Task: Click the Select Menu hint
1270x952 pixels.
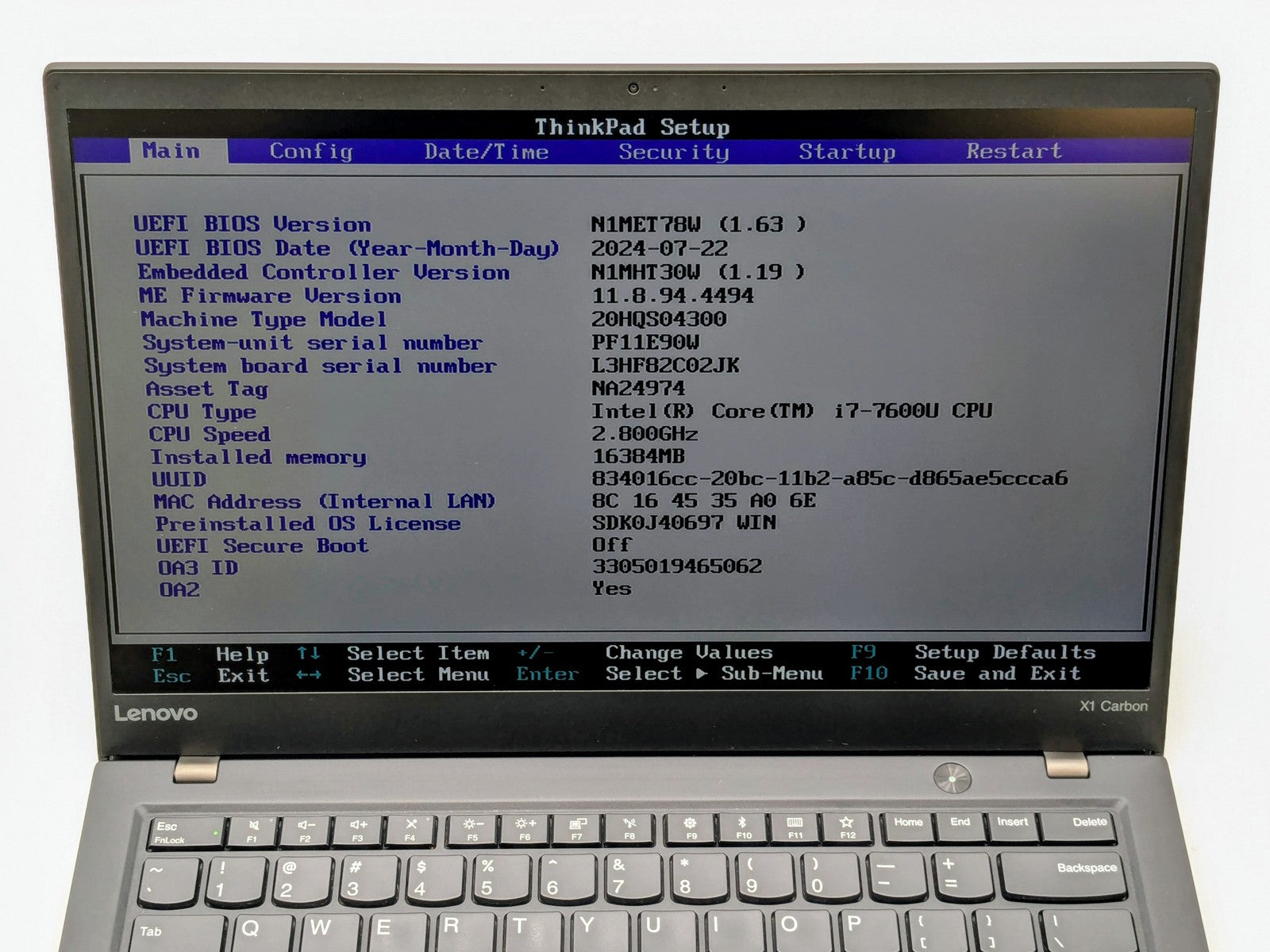Action: click(x=418, y=675)
